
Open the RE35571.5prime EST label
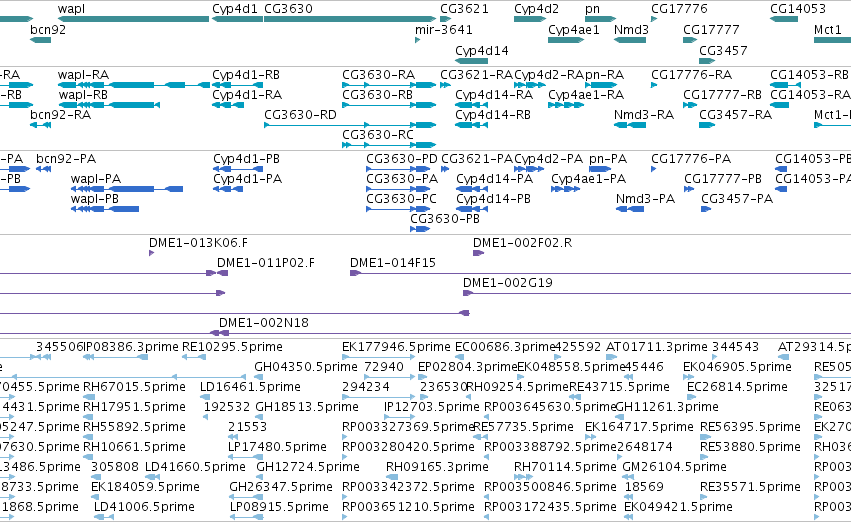tap(750, 487)
